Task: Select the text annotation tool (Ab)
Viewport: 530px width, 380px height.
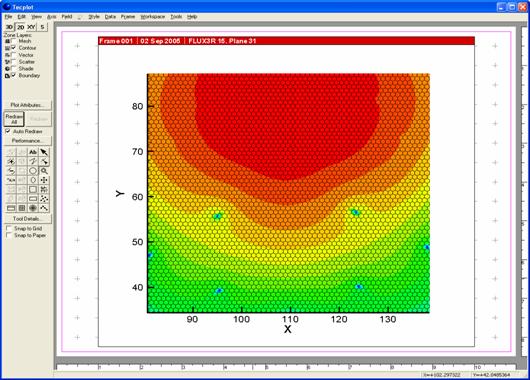Action: click(x=33, y=152)
